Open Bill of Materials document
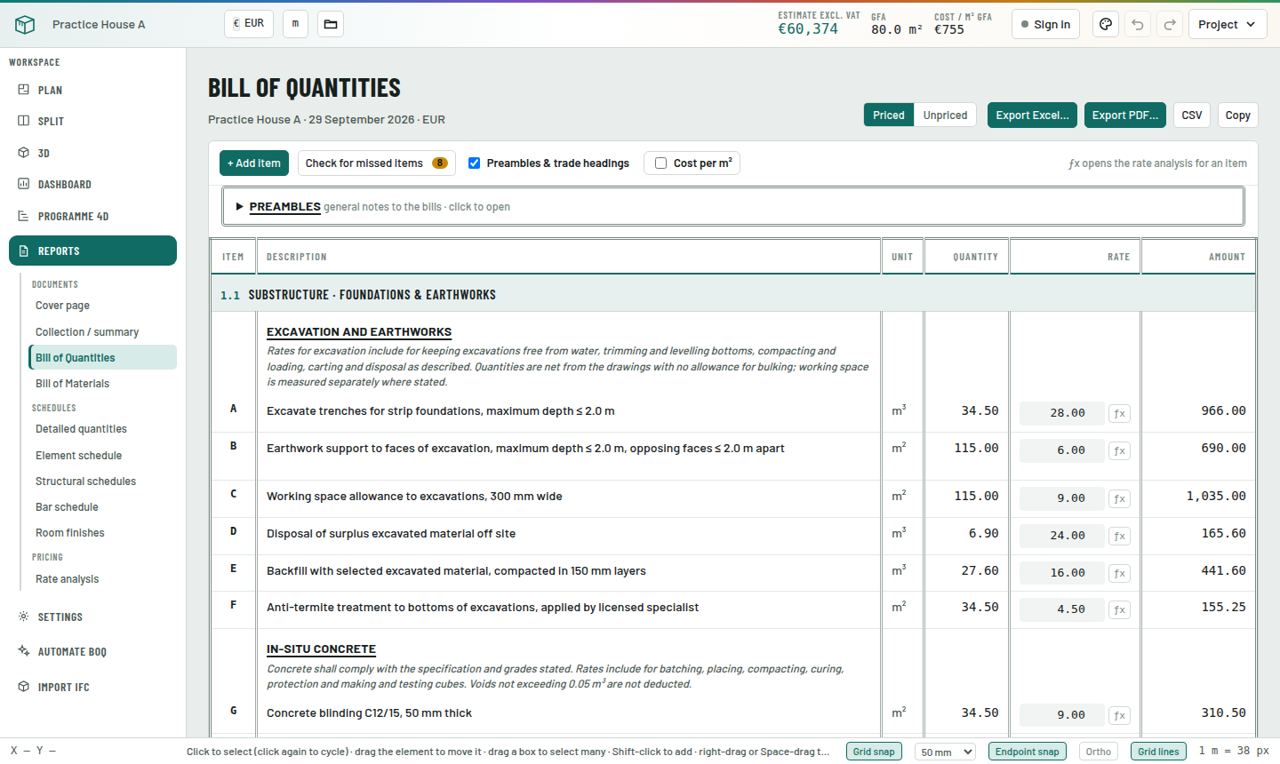 [x=72, y=384]
